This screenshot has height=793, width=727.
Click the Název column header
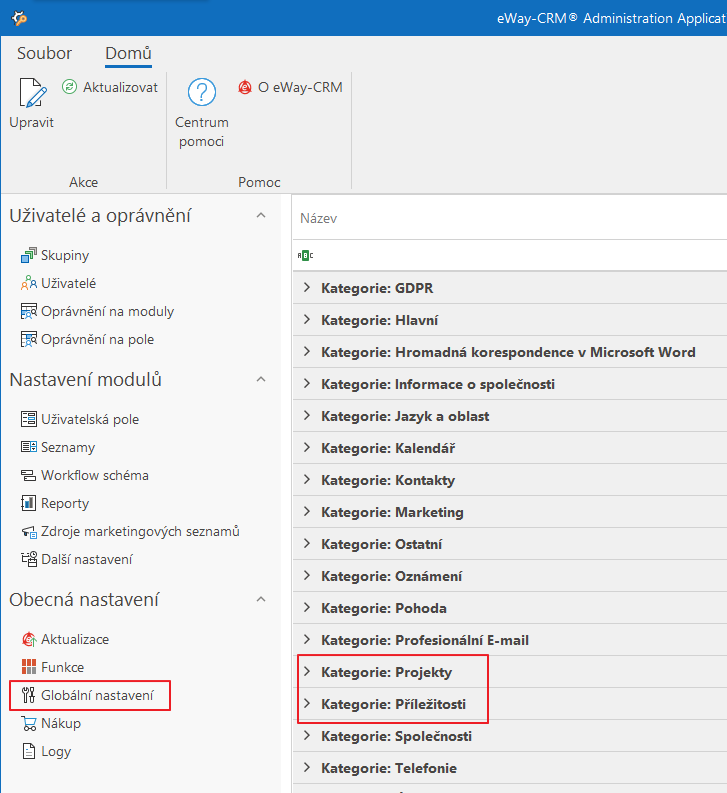click(509, 218)
